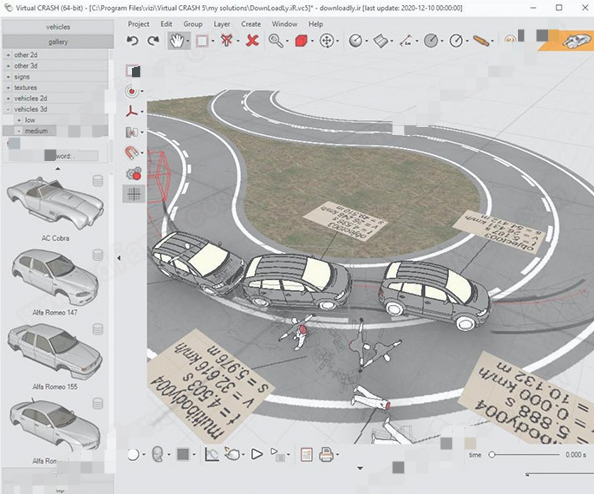This screenshot has width=594, height=494.
Task: Click the printer icon
Action: click(x=326, y=454)
